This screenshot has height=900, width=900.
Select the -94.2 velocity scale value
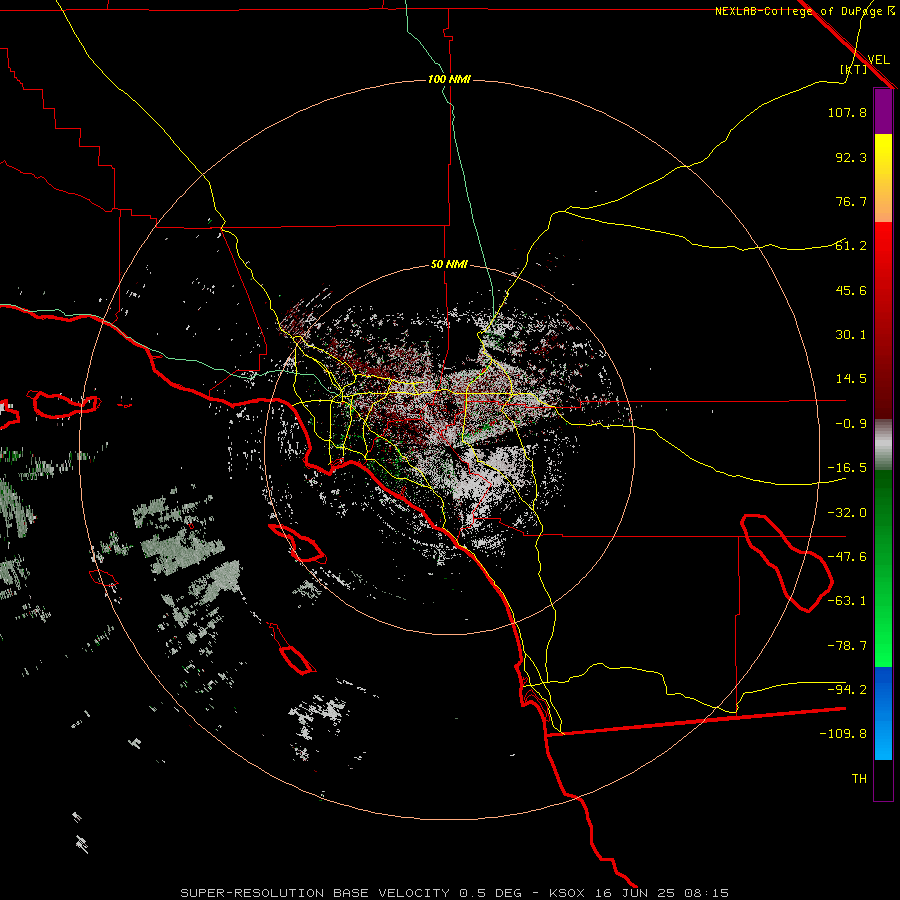847,689
